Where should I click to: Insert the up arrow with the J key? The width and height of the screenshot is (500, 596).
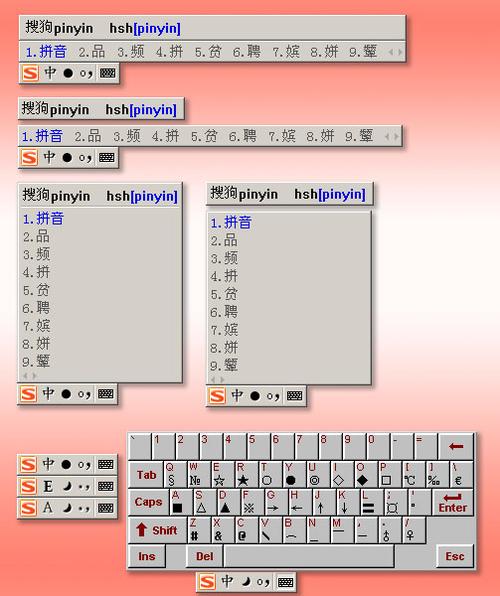324,502
